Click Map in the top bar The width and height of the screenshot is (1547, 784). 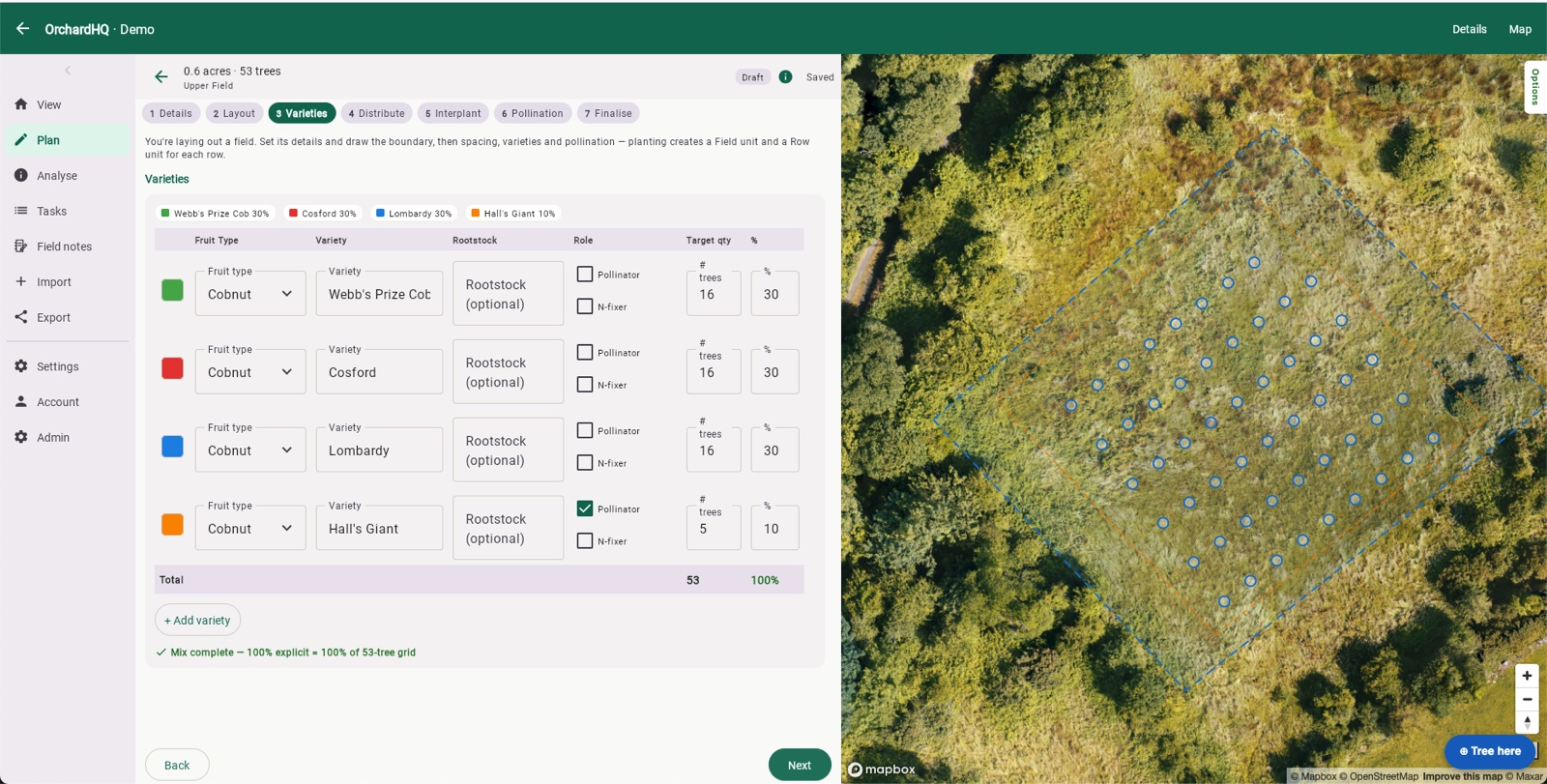point(1520,29)
